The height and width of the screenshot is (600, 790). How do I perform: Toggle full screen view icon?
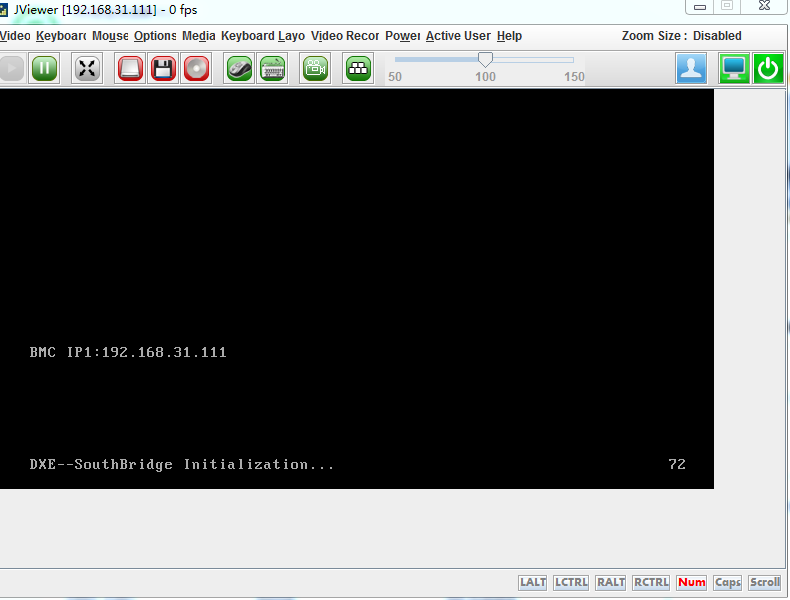tap(88, 69)
